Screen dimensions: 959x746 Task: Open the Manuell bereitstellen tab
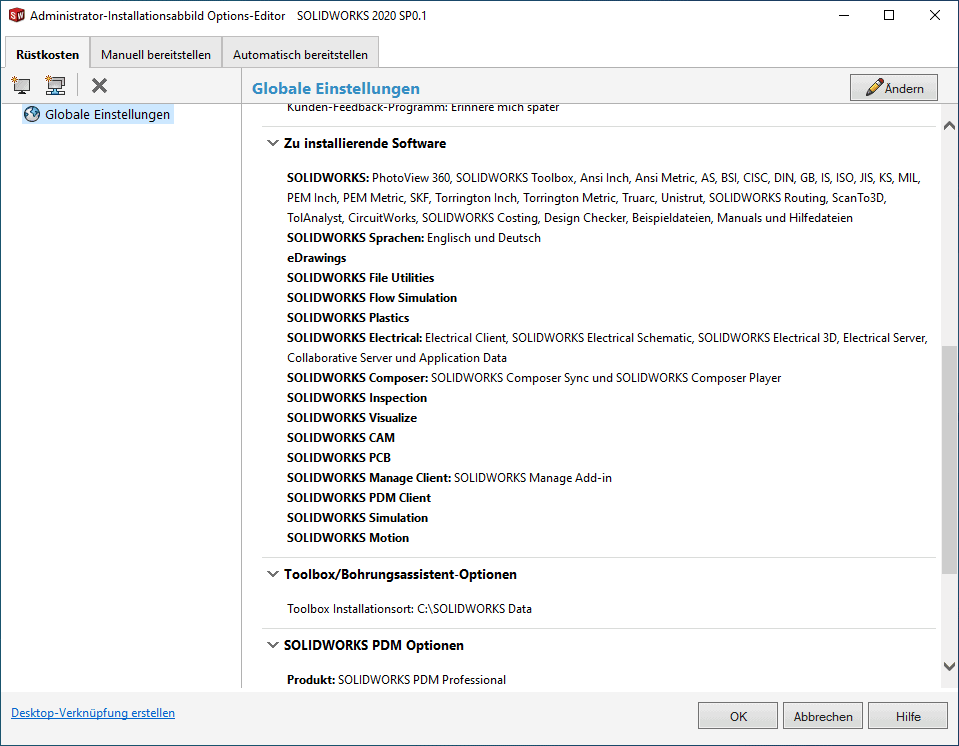pyautogui.click(x=156, y=54)
